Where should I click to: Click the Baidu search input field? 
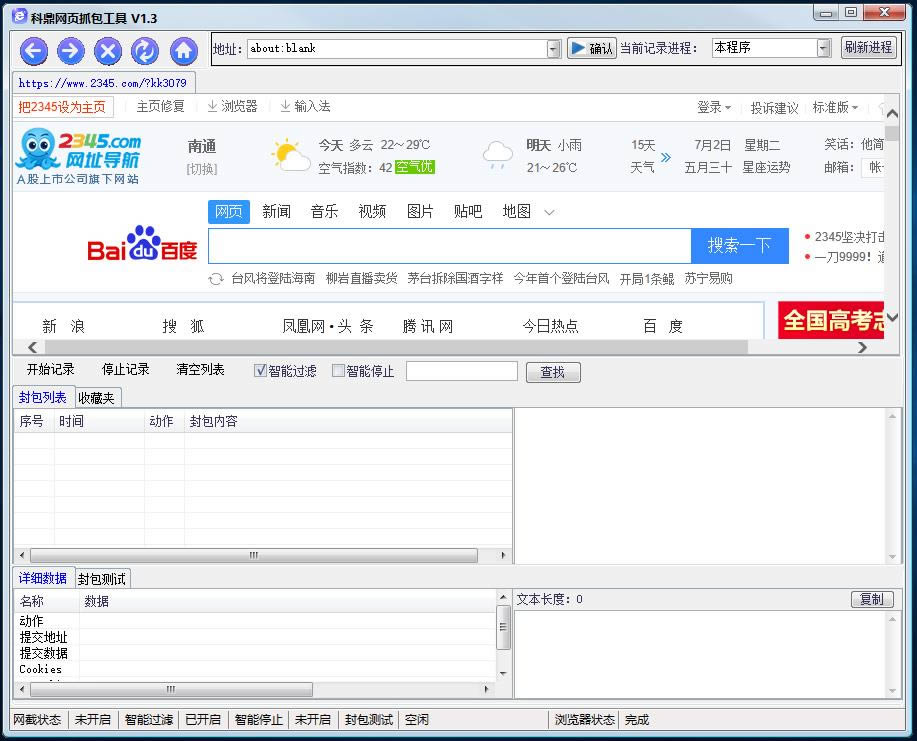449,246
